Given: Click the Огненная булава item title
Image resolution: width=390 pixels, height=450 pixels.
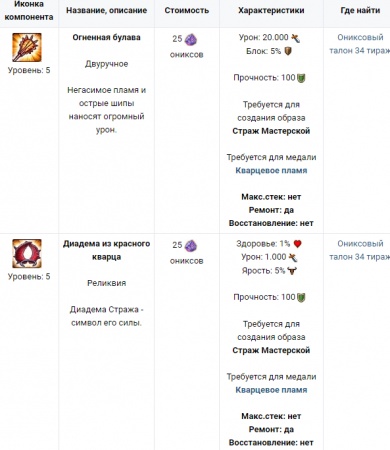Looking at the screenshot, I should pos(106,37).
